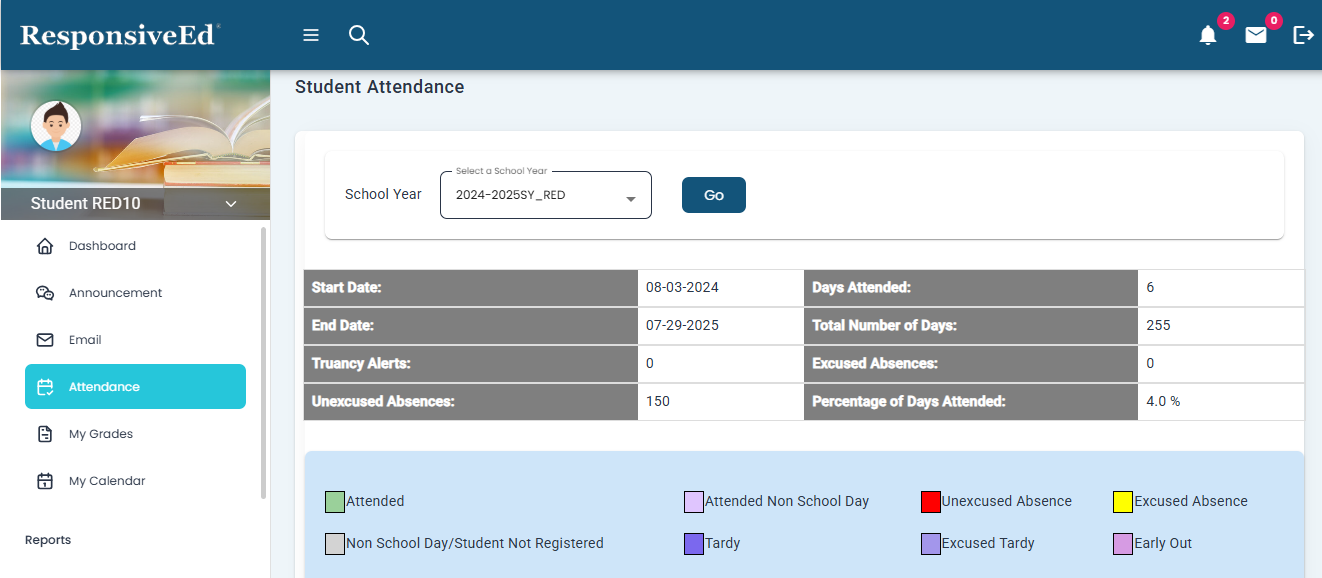Screen dimensions: 1322x578
Task: Click the sidebar vertical scrollbar
Action: [264, 360]
